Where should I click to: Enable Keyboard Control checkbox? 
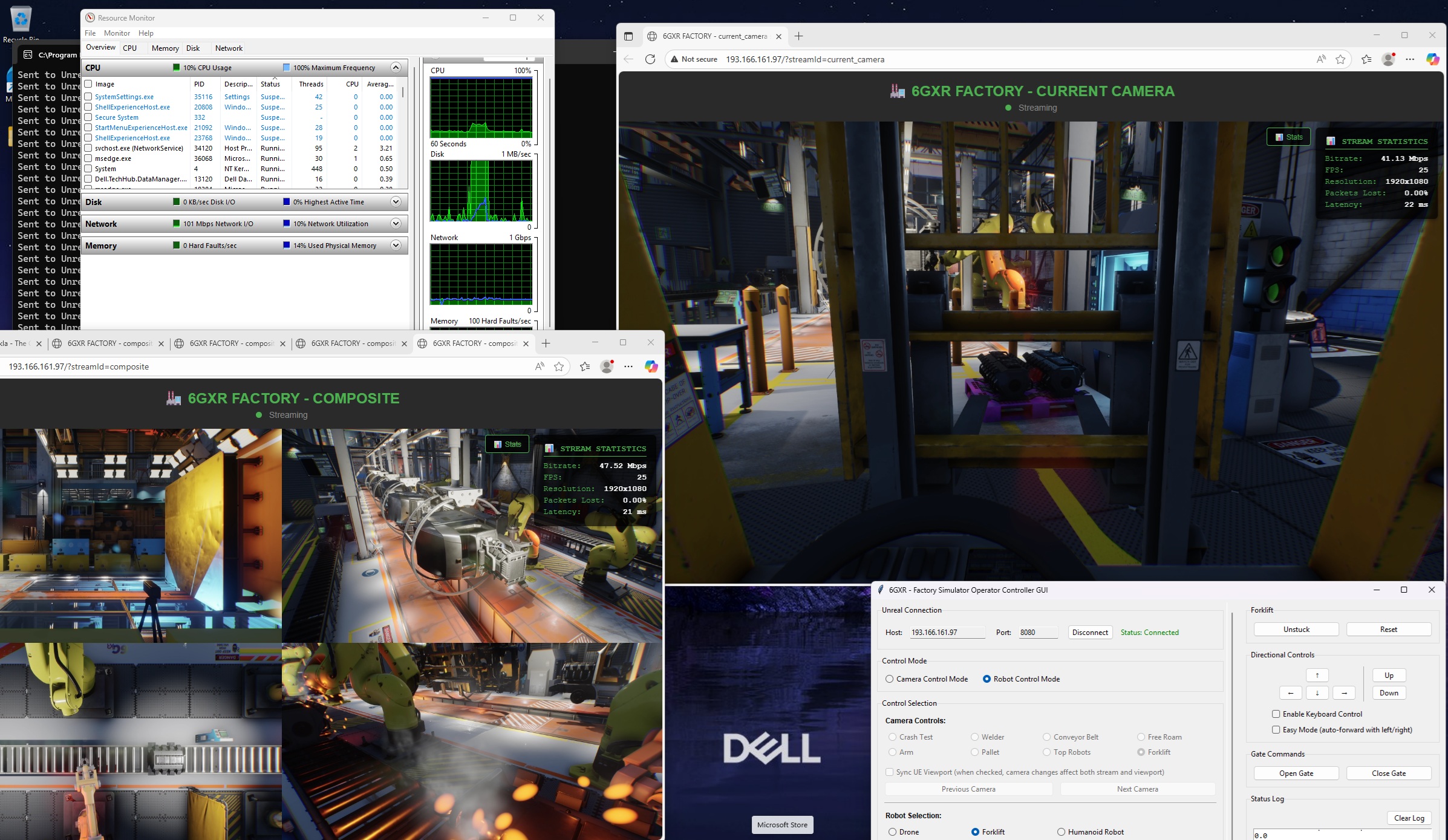pyautogui.click(x=1276, y=714)
